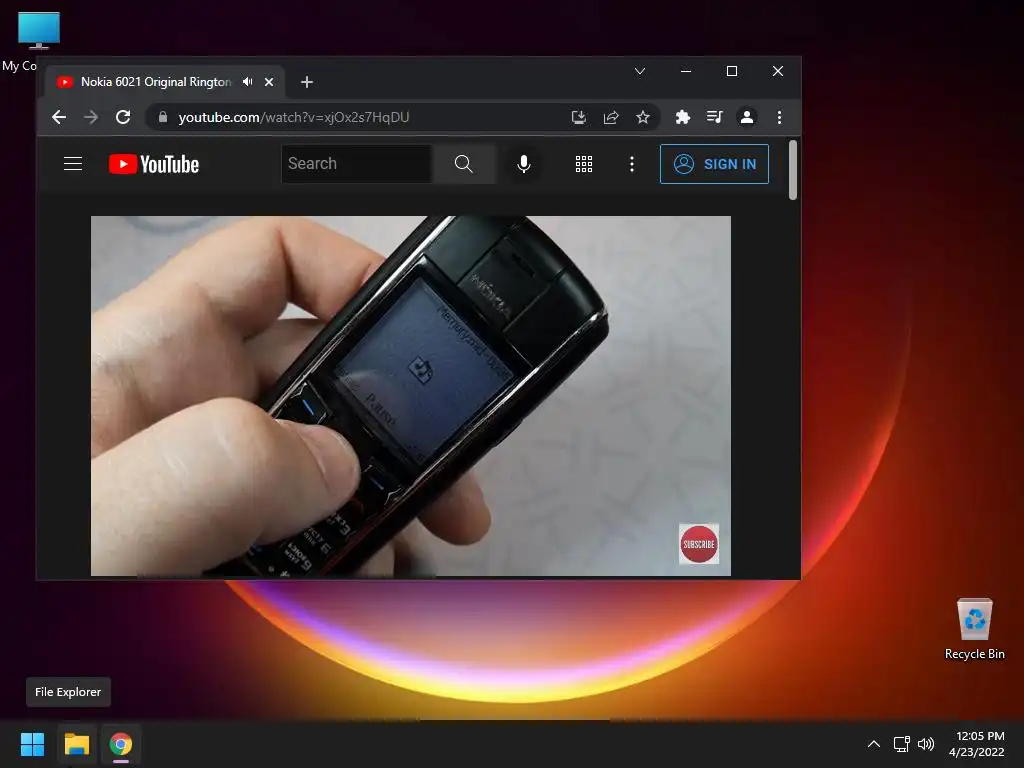
Task: Click the address bar URL
Action: pos(294,117)
